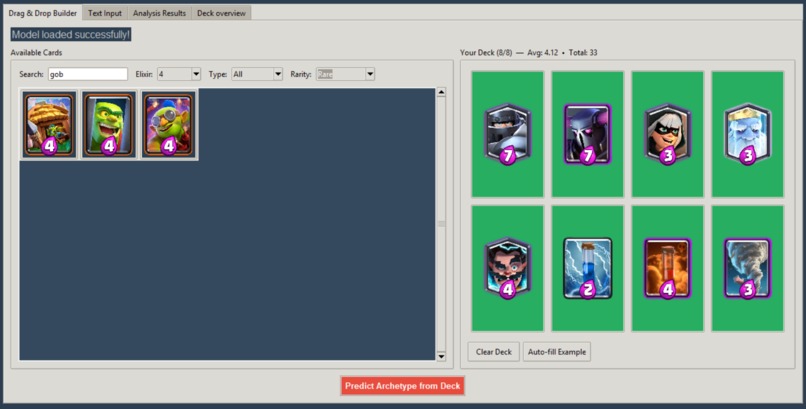This screenshot has height=409, width=806.
Task: Click Predict Archetype from Deck button
Action: (x=402, y=386)
